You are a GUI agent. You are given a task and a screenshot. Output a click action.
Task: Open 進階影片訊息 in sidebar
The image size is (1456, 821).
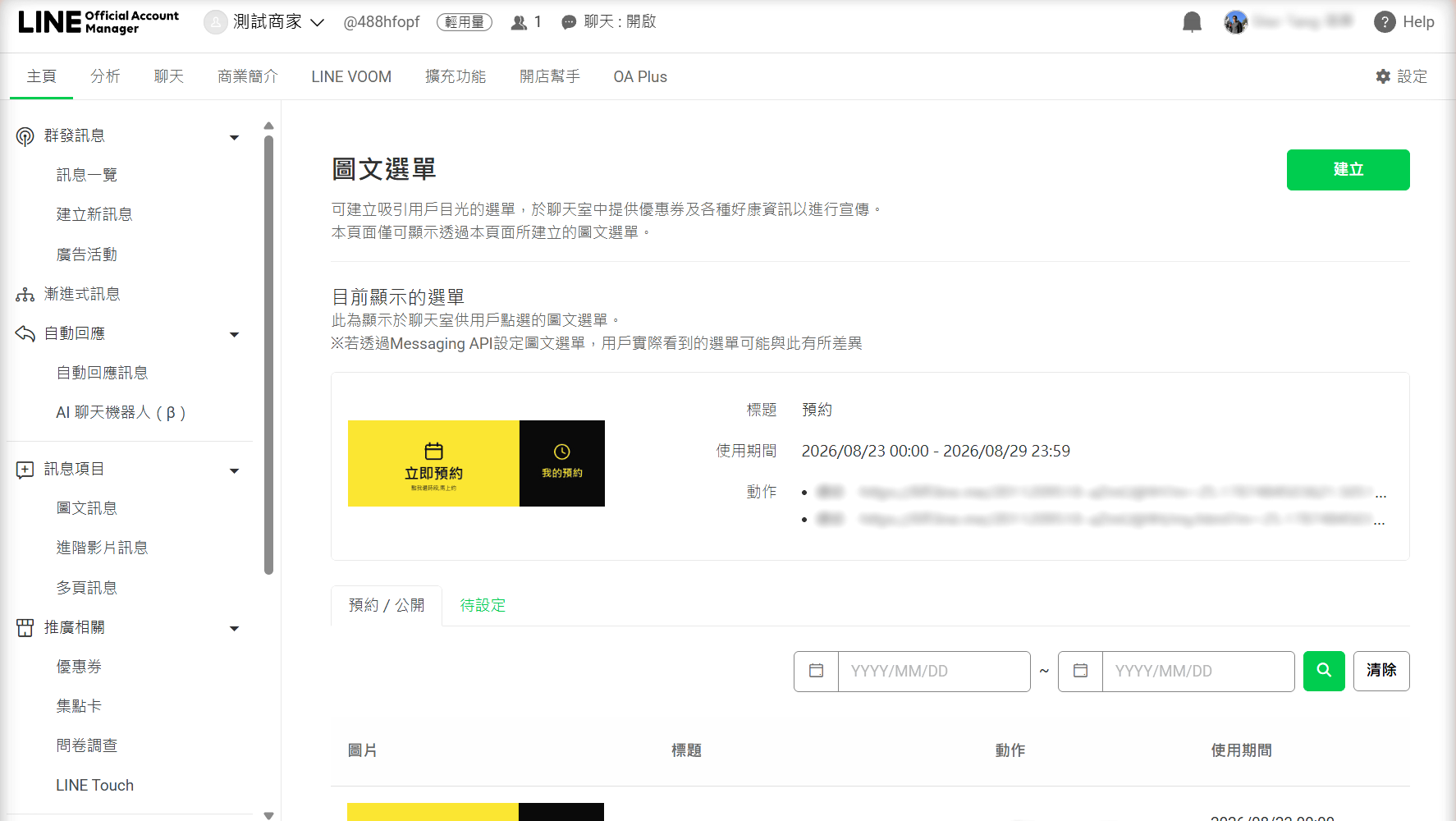click(102, 548)
